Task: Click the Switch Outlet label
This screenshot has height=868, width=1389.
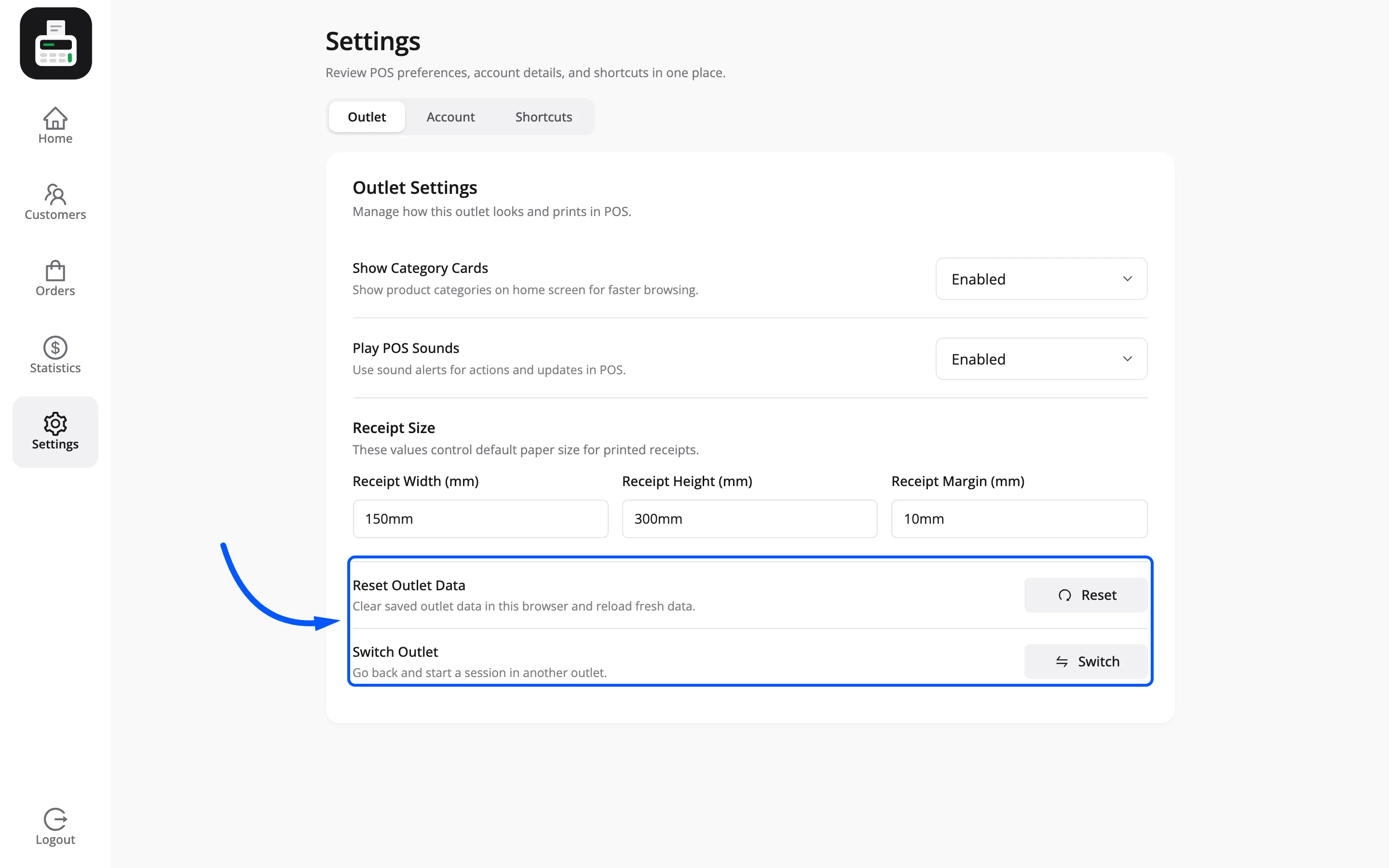Action: click(395, 652)
